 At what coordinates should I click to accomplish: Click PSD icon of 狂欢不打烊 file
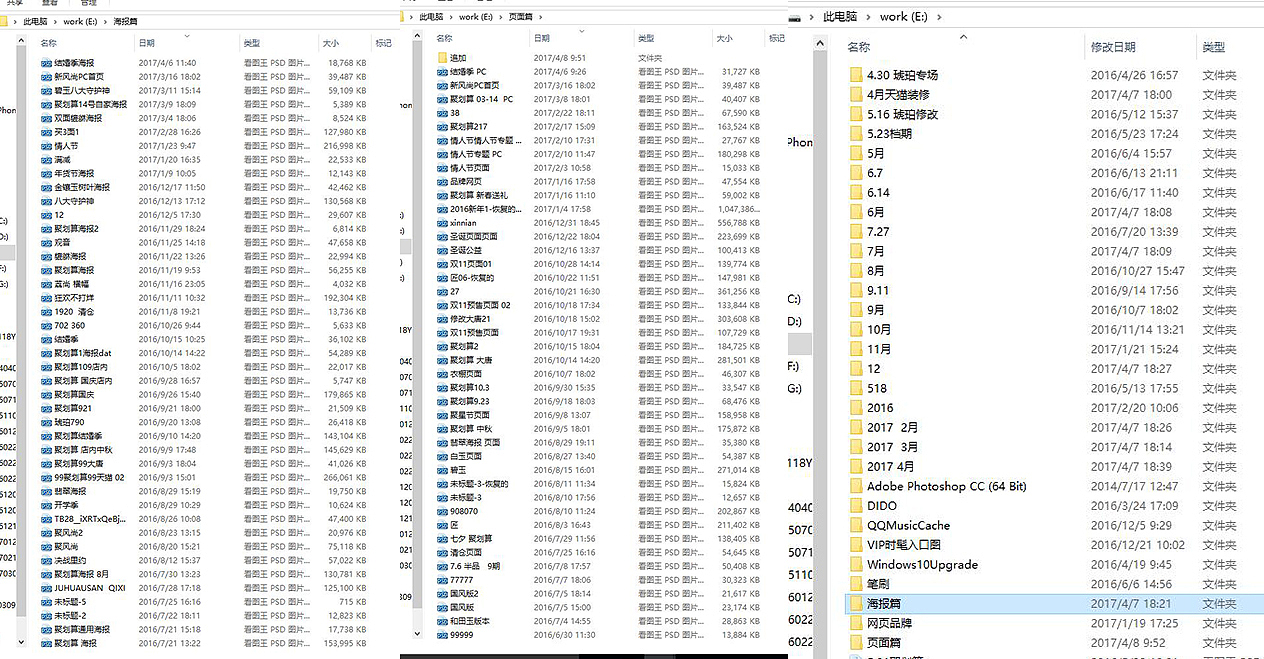46,298
